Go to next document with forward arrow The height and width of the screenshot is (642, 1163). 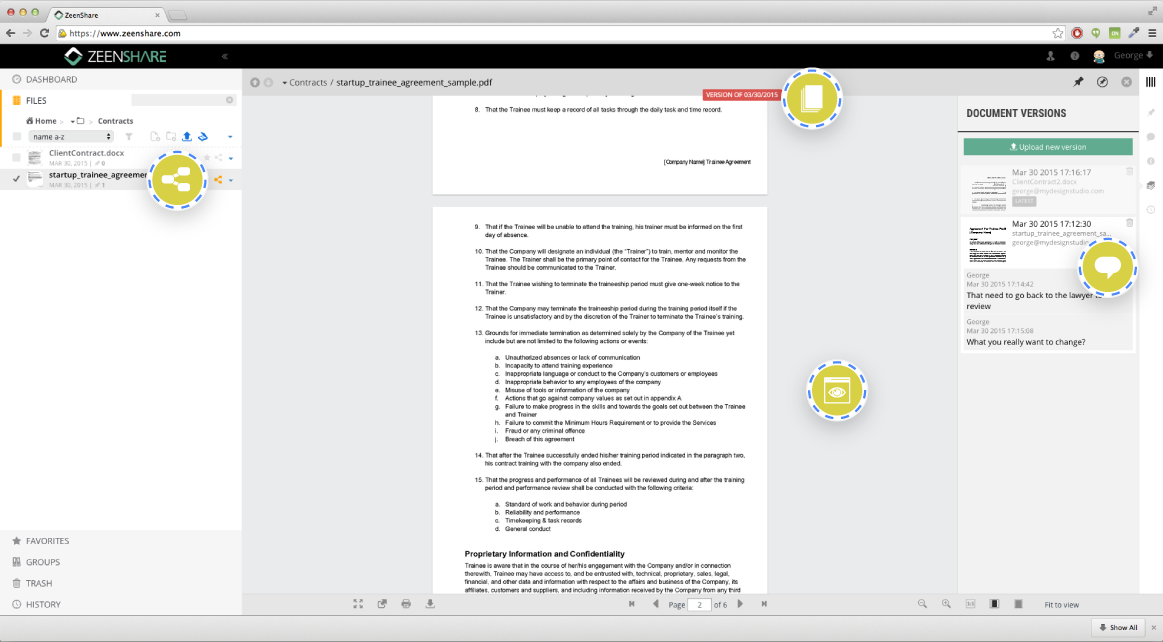268,82
